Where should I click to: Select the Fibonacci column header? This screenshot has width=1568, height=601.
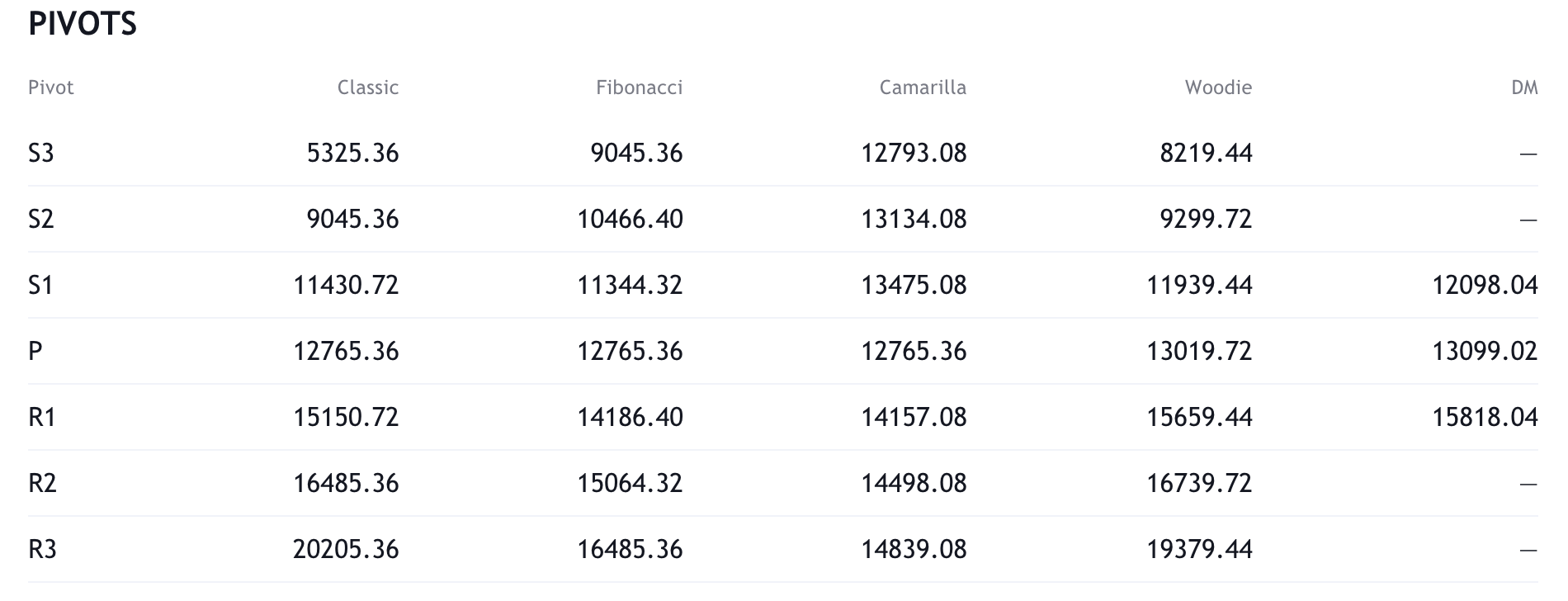[x=639, y=88]
